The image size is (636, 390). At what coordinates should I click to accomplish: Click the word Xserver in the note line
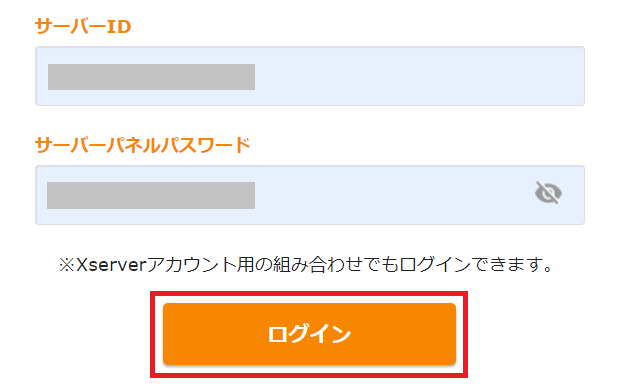pos(111,265)
